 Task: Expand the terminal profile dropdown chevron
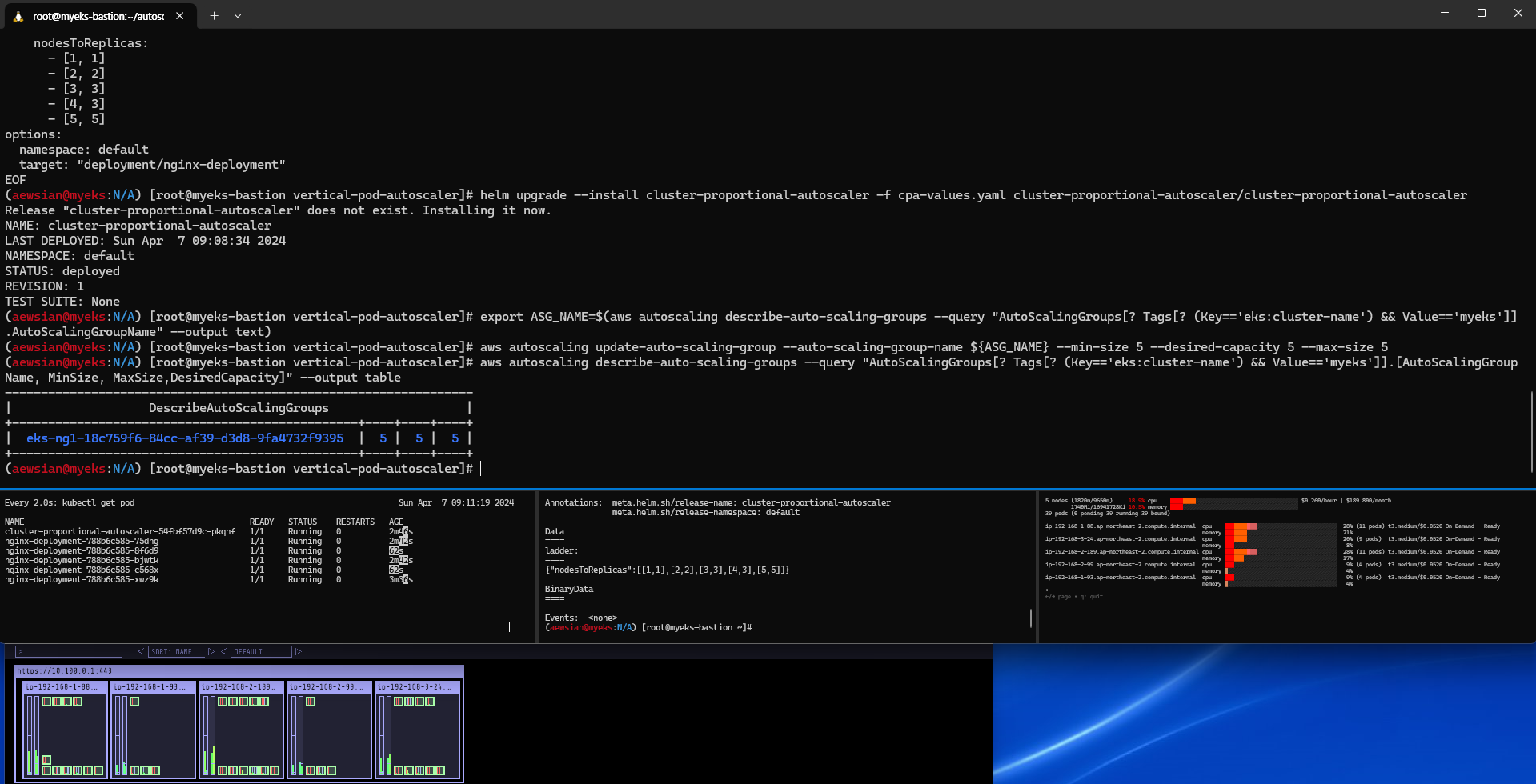(238, 15)
